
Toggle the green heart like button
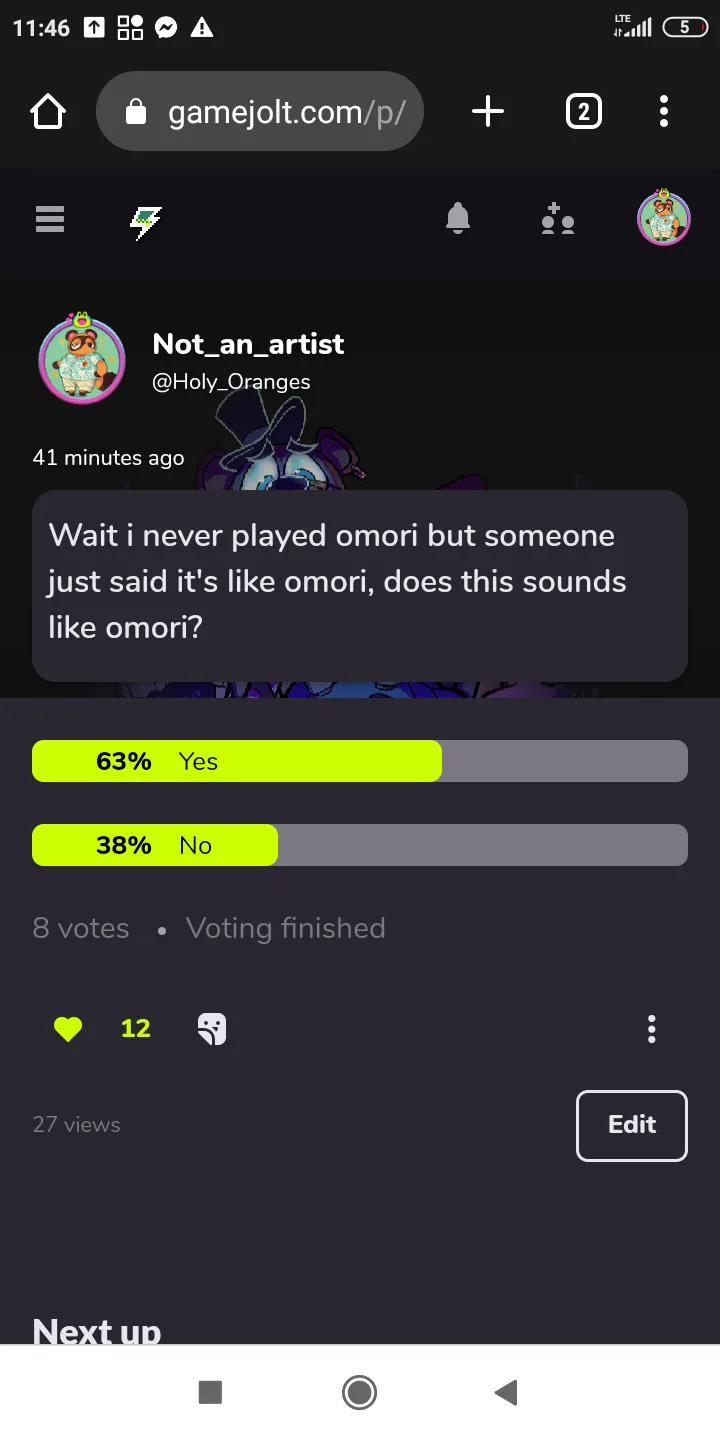[68, 1029]
